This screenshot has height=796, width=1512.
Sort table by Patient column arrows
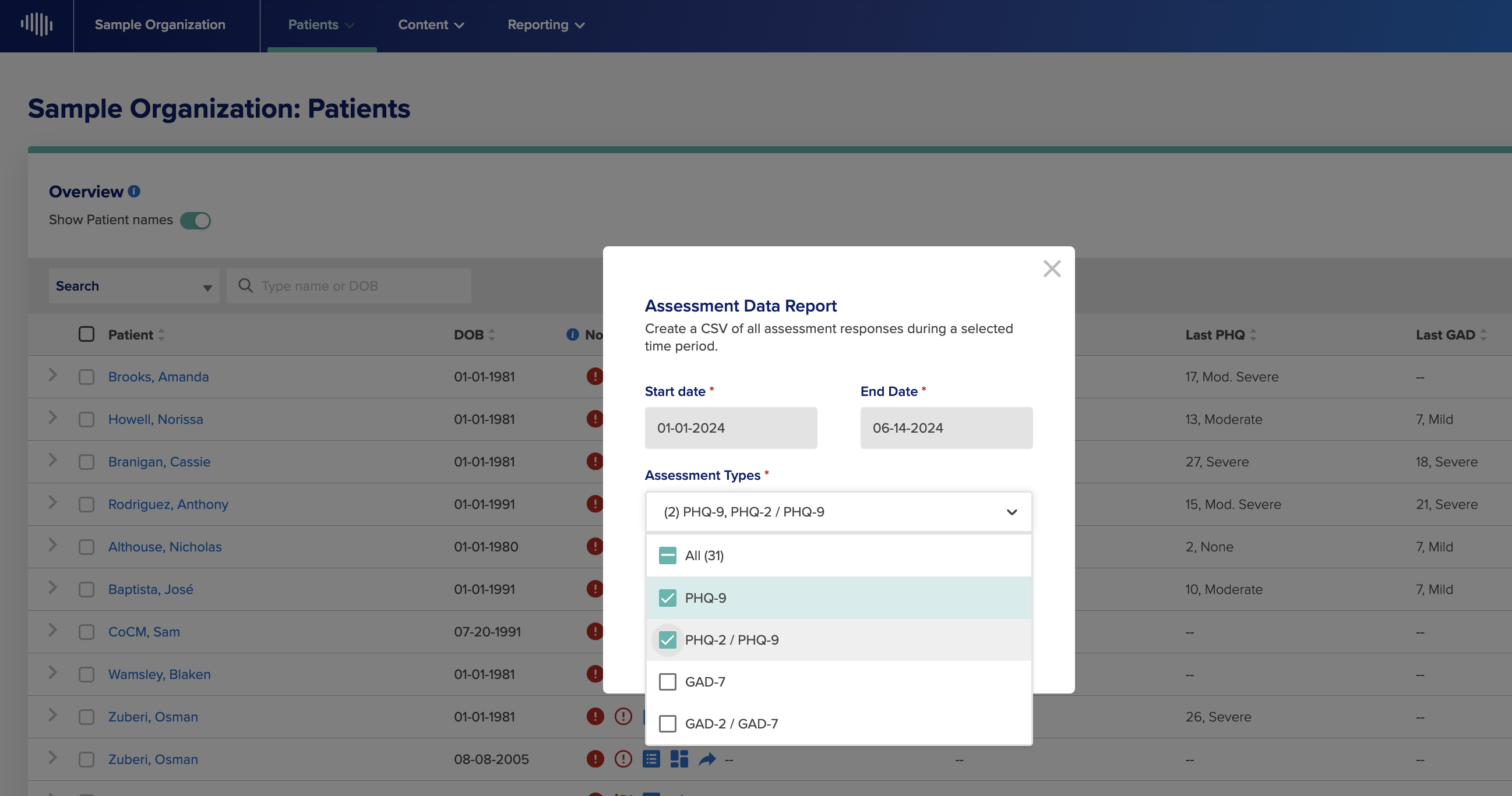point(161,335)
